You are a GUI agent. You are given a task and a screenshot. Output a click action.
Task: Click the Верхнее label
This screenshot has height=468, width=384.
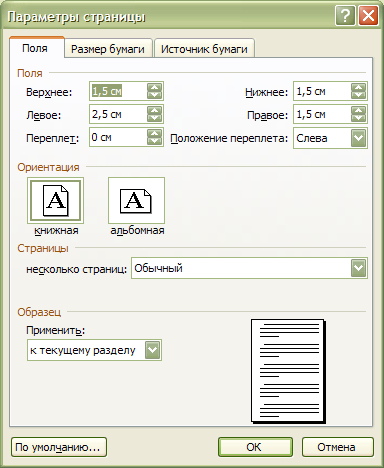click(49, 92)
